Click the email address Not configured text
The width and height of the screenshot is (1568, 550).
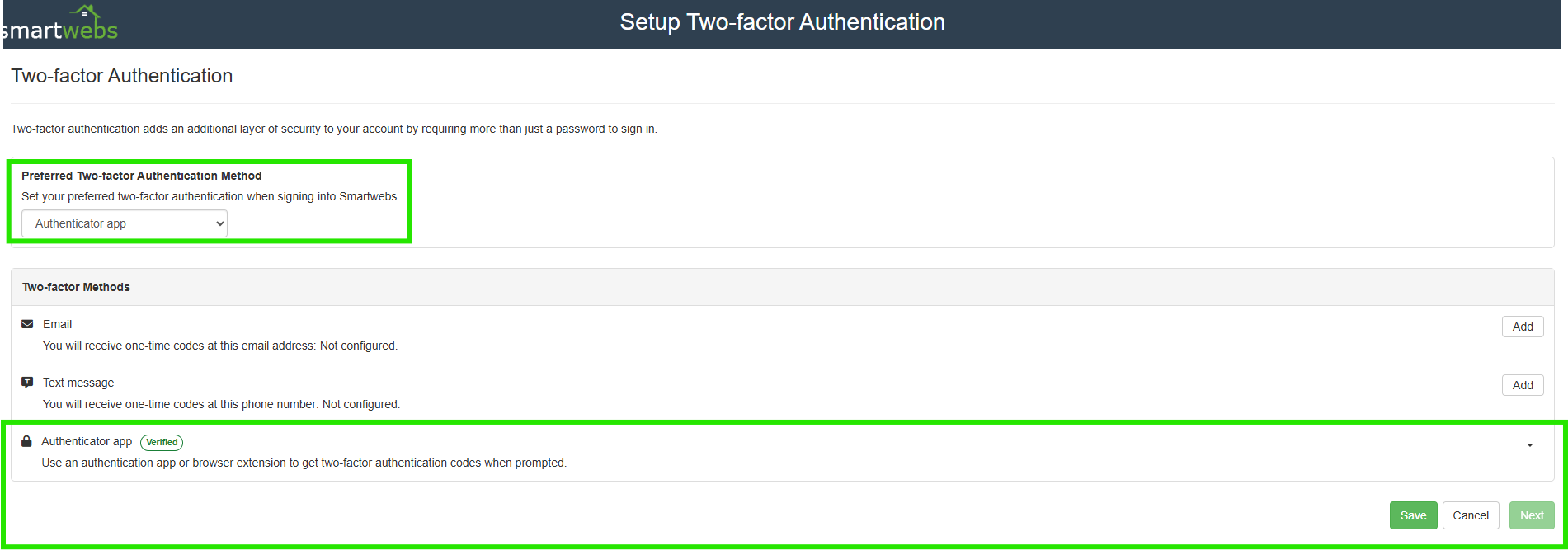tap(358, 346)
